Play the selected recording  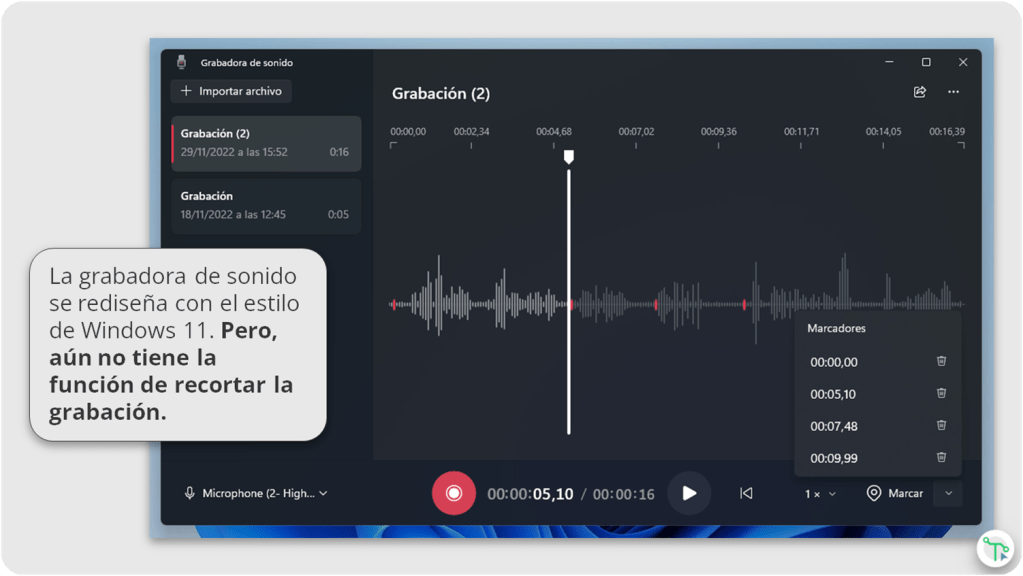point(689,493)
